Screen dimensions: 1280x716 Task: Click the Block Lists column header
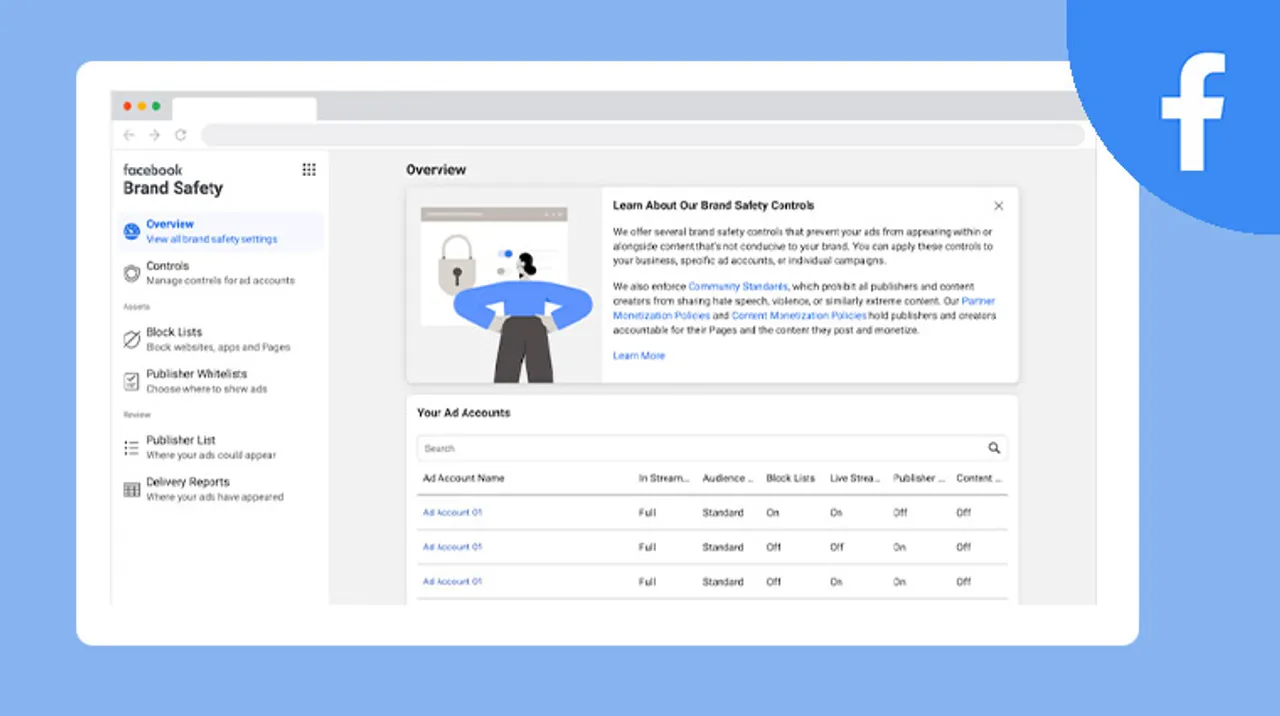[x=791, y=479]
